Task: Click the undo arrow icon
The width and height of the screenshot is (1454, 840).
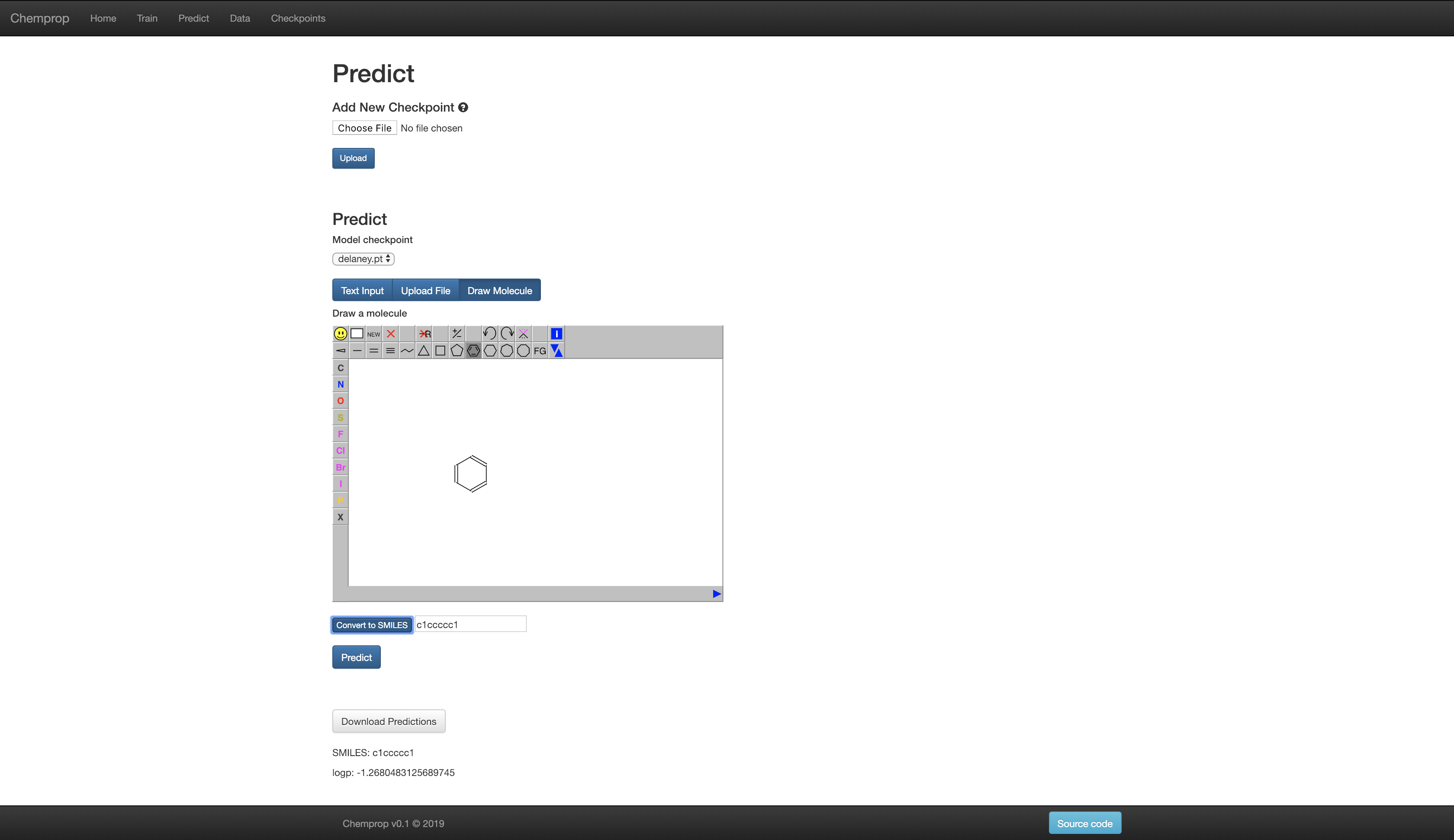Action: tap(489, 334)
